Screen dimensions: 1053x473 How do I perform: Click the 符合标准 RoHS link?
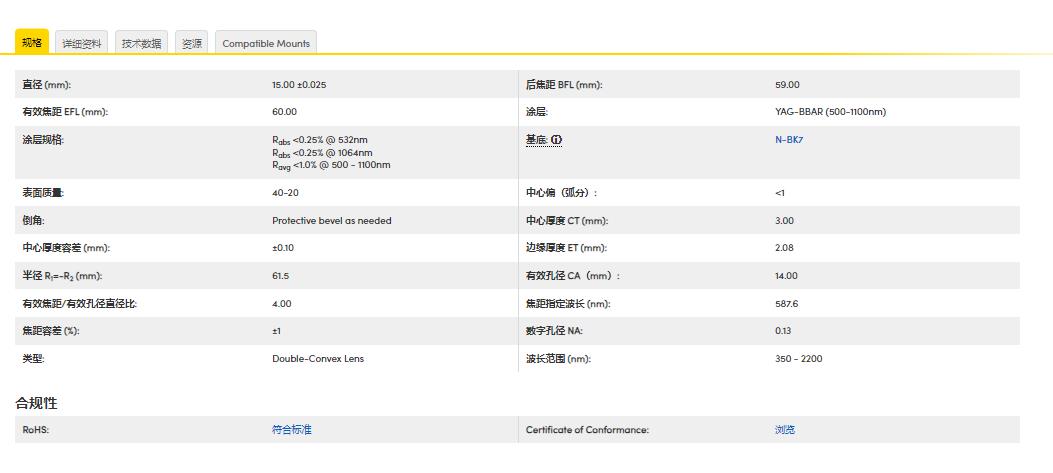291,430
